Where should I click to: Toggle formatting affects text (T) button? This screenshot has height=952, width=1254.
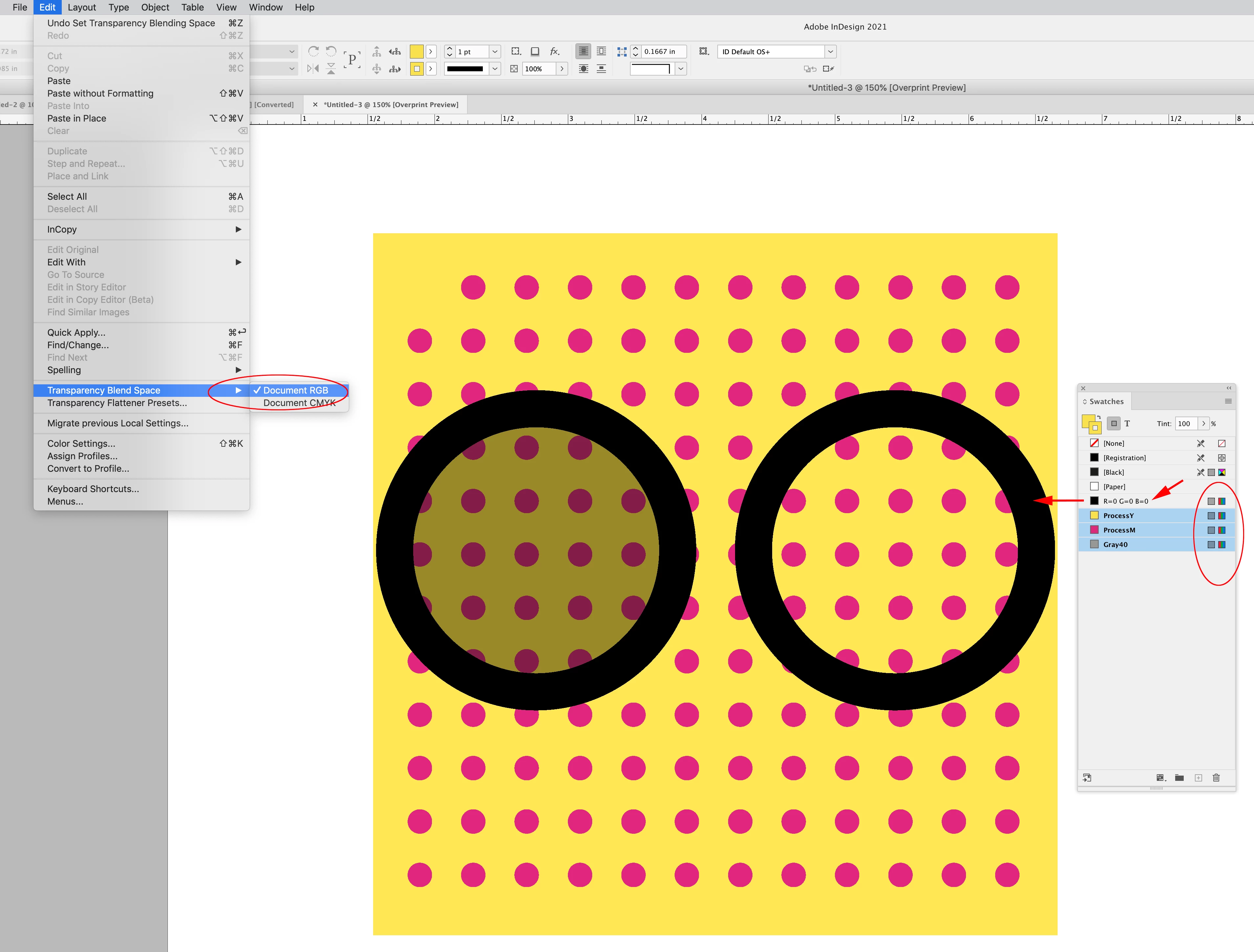pos(1127,423)
